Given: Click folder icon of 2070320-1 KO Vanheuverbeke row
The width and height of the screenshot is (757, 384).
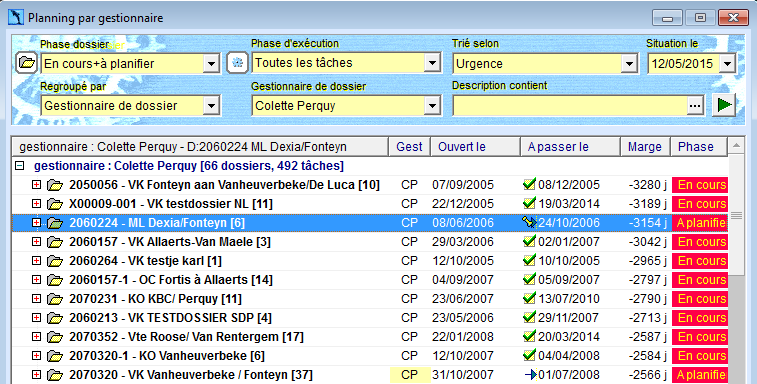Looking at the screenshot, I should click(x=55, y=356).
